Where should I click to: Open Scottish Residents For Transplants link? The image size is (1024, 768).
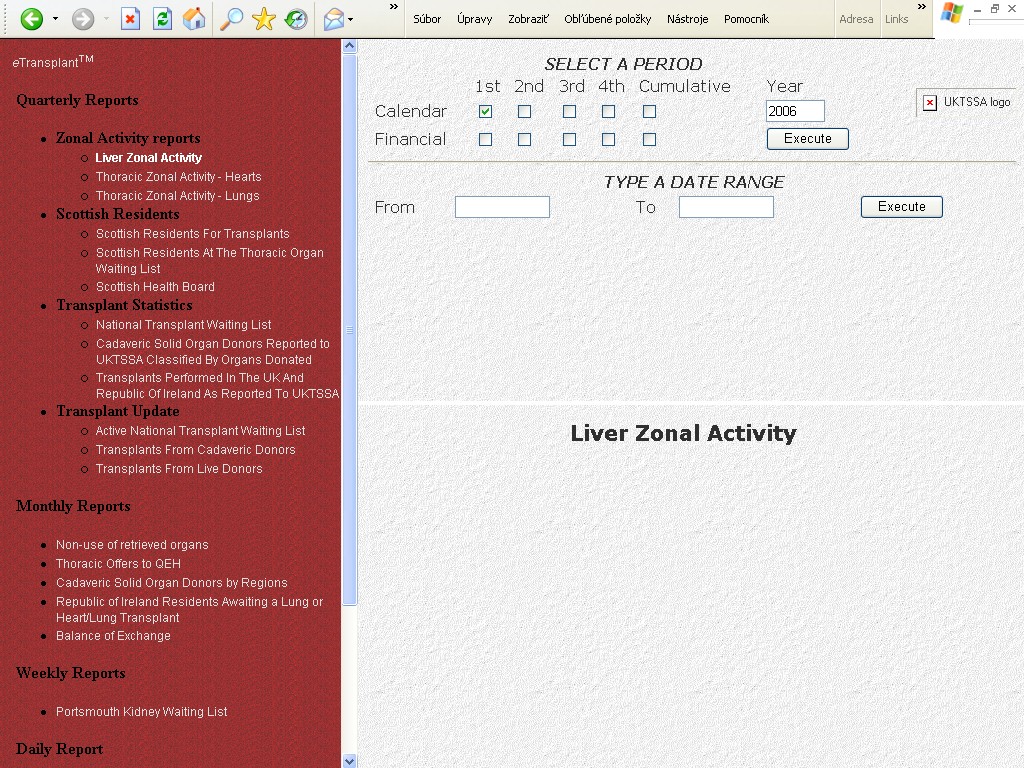tap(193, 233)
